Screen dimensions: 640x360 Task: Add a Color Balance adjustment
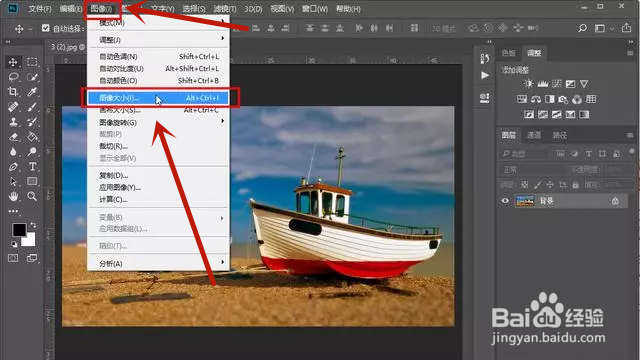tap(536, 99)
